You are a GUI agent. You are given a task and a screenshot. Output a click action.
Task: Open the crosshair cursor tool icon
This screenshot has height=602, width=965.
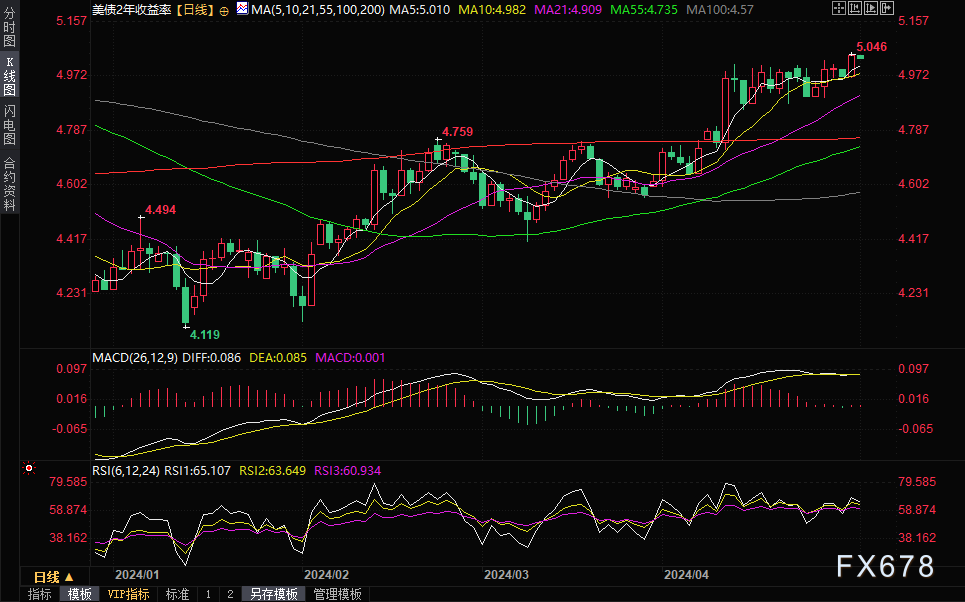839,8
